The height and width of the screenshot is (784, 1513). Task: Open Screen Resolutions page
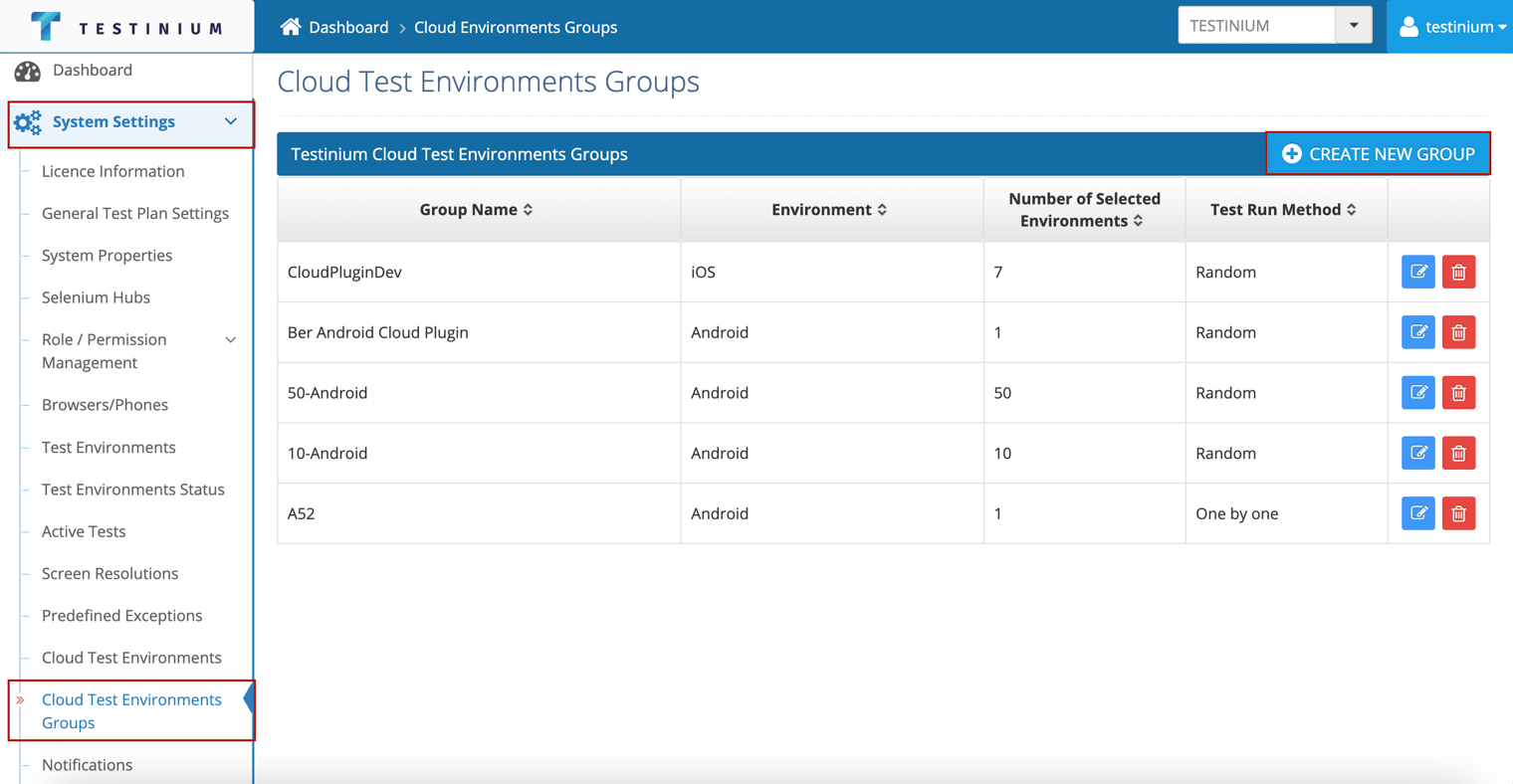109,574
